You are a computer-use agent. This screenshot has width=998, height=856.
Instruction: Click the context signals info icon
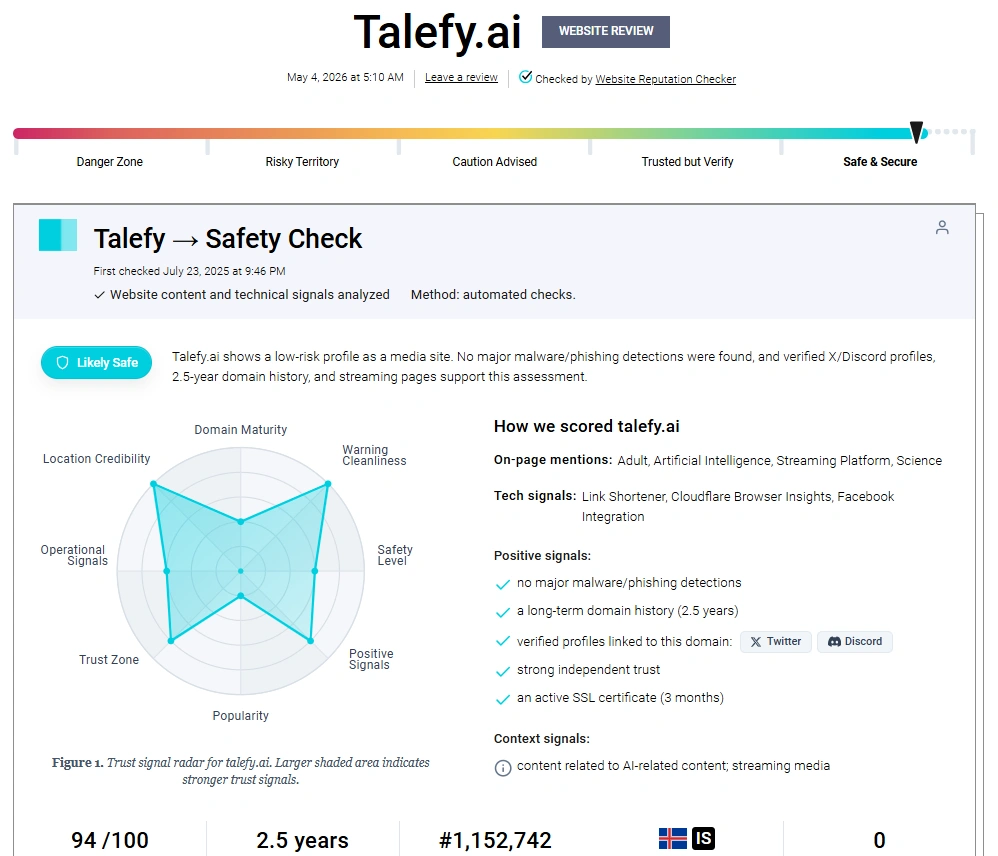503,768
